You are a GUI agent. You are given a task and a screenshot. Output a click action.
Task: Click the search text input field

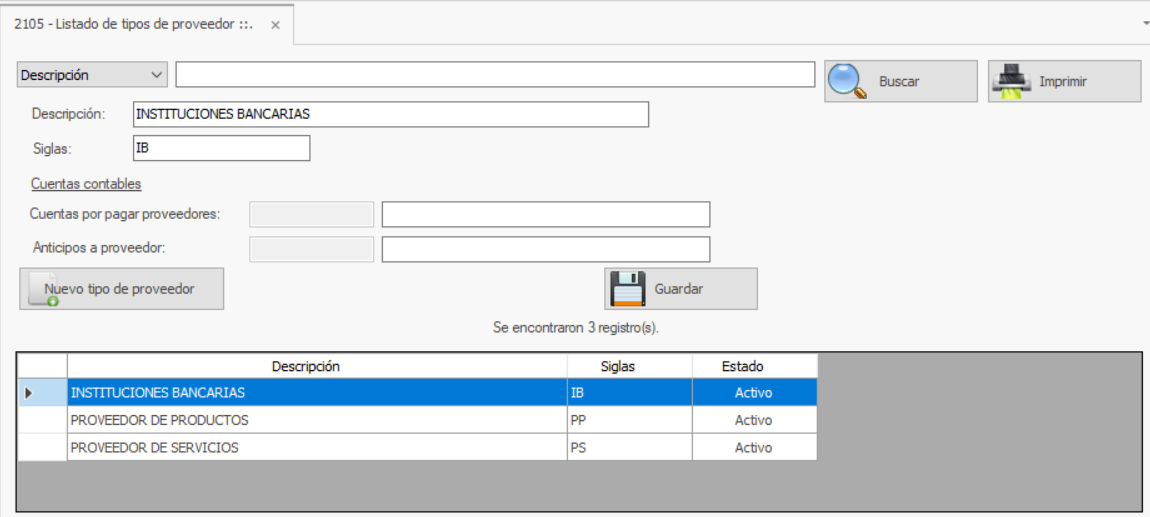(495, 75)
